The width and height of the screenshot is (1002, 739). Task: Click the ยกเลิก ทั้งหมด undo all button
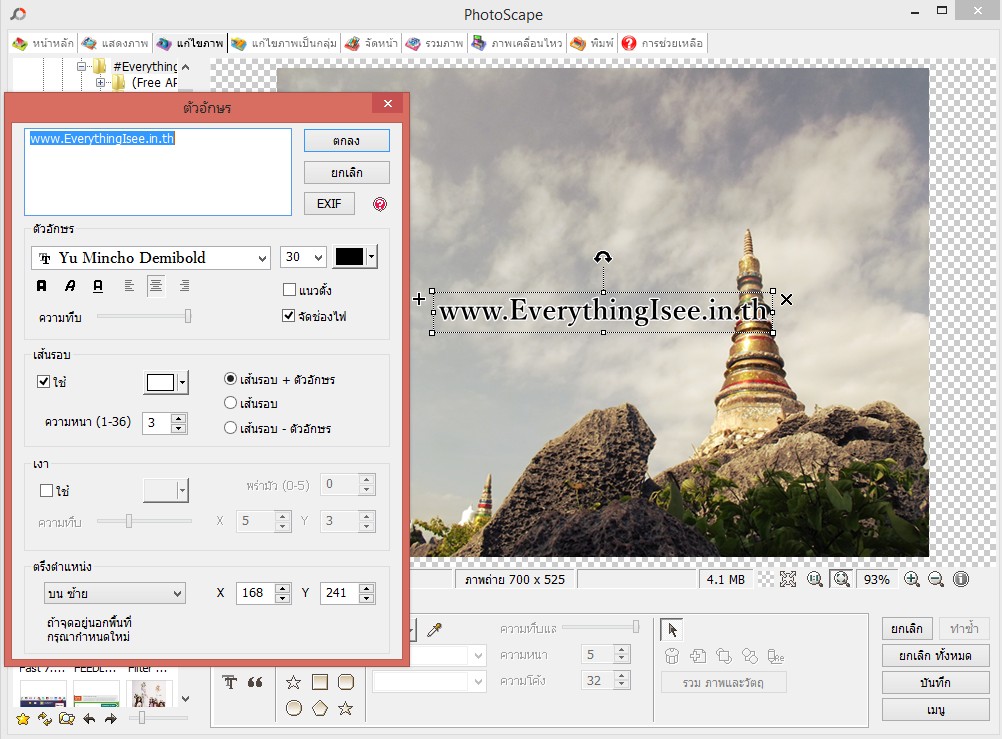coord(936,655)
